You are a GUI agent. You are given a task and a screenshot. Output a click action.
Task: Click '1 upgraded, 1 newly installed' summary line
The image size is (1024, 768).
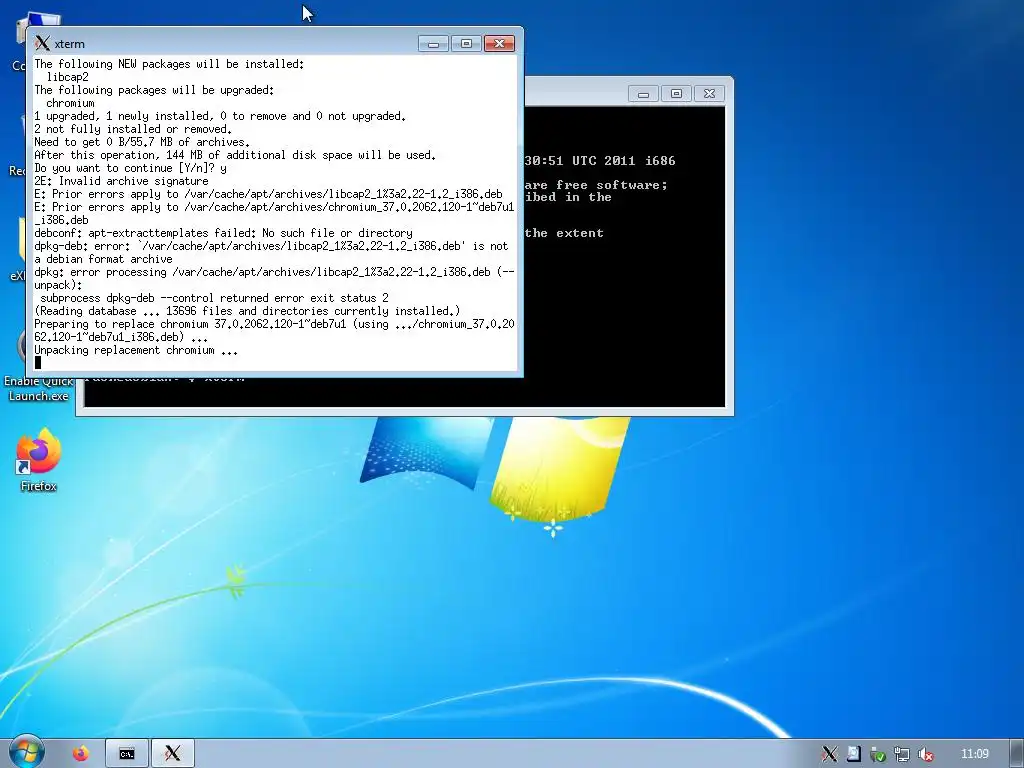coord(220,116)
